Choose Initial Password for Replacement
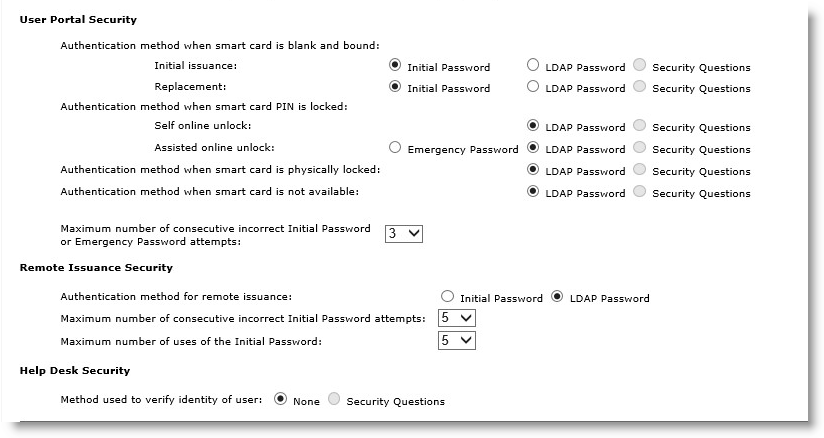 point(395,86)
